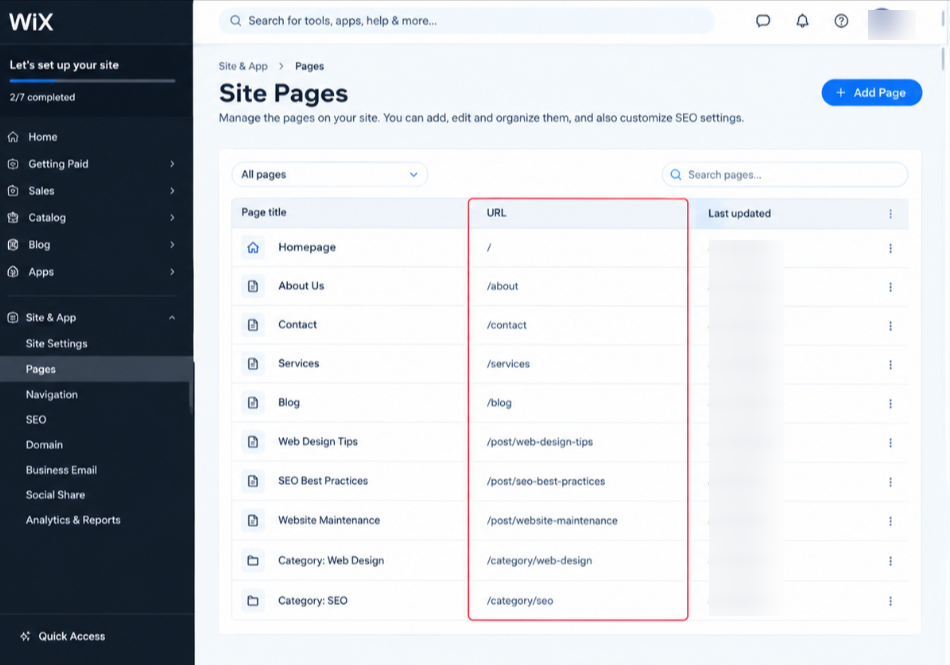Focus the top search for tools field
The height and width of the screenshot is (665, 950).
coord(467,21)
